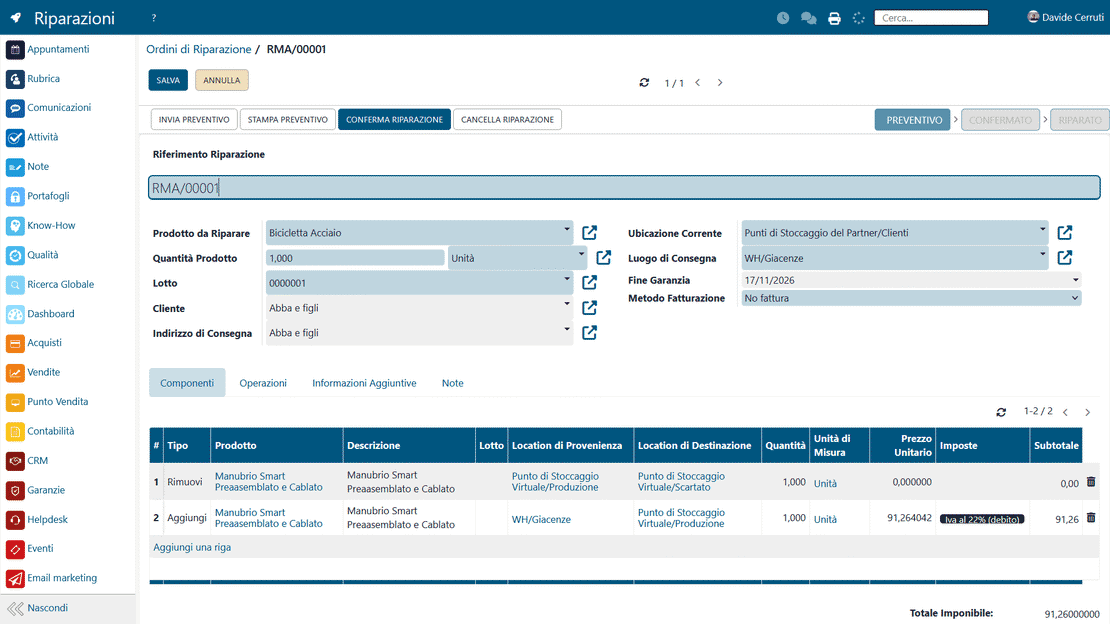Viewport: 1110px width, 624px height.
Task: Open the Punto Vendita sidebar icon
Action: [x=15, y=402]
